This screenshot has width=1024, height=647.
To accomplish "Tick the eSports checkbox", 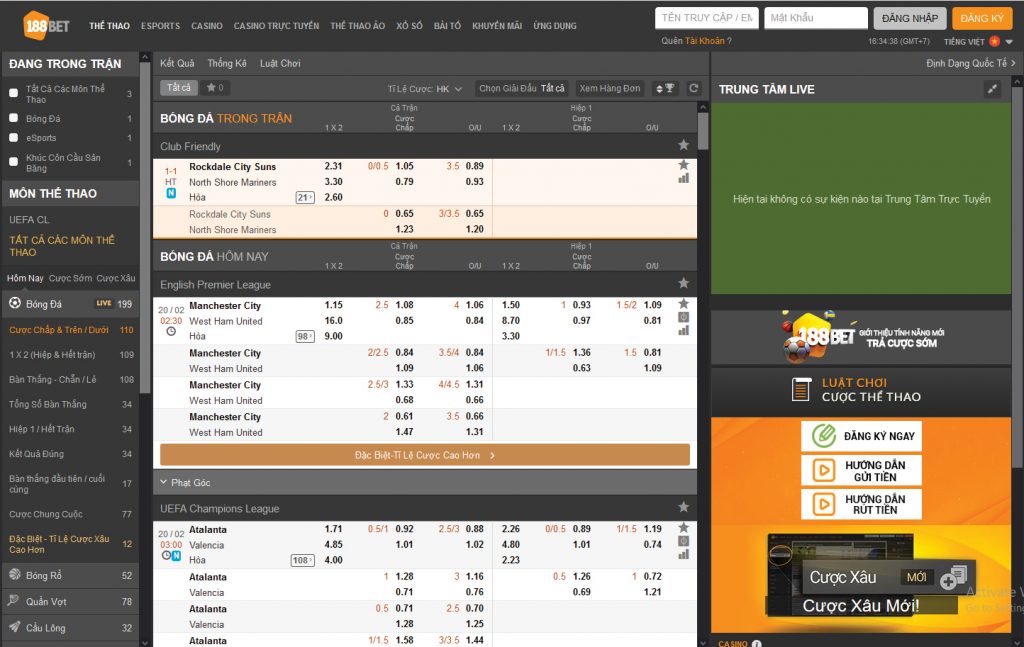I will click(x=13, y=138).
